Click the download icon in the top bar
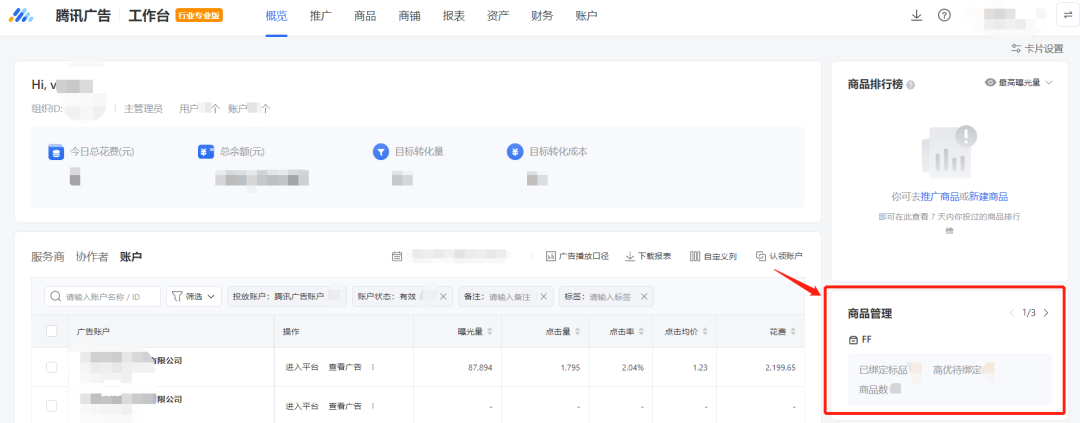The height and width of the screenshot is (423, 1080). pyautogui.click(x=916, y=15)
